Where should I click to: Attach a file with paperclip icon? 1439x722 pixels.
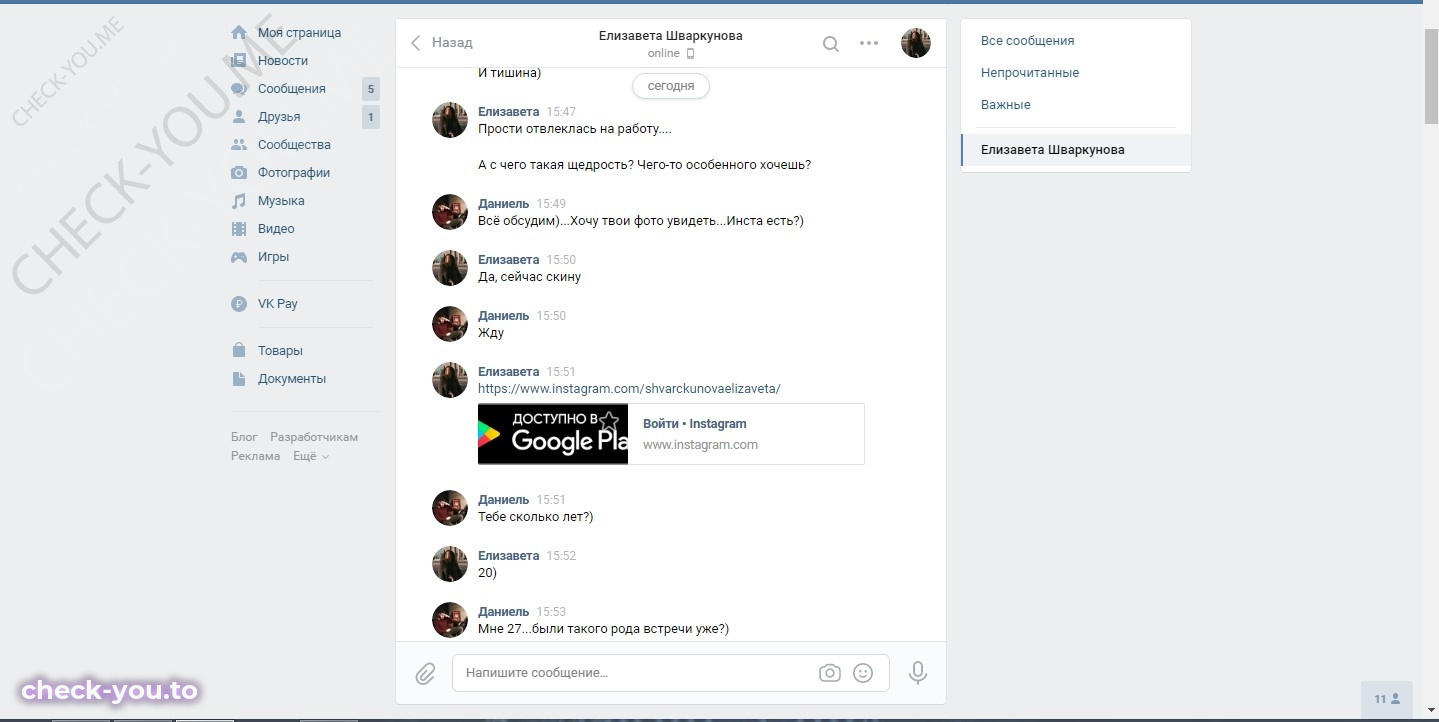click(425, 673)
